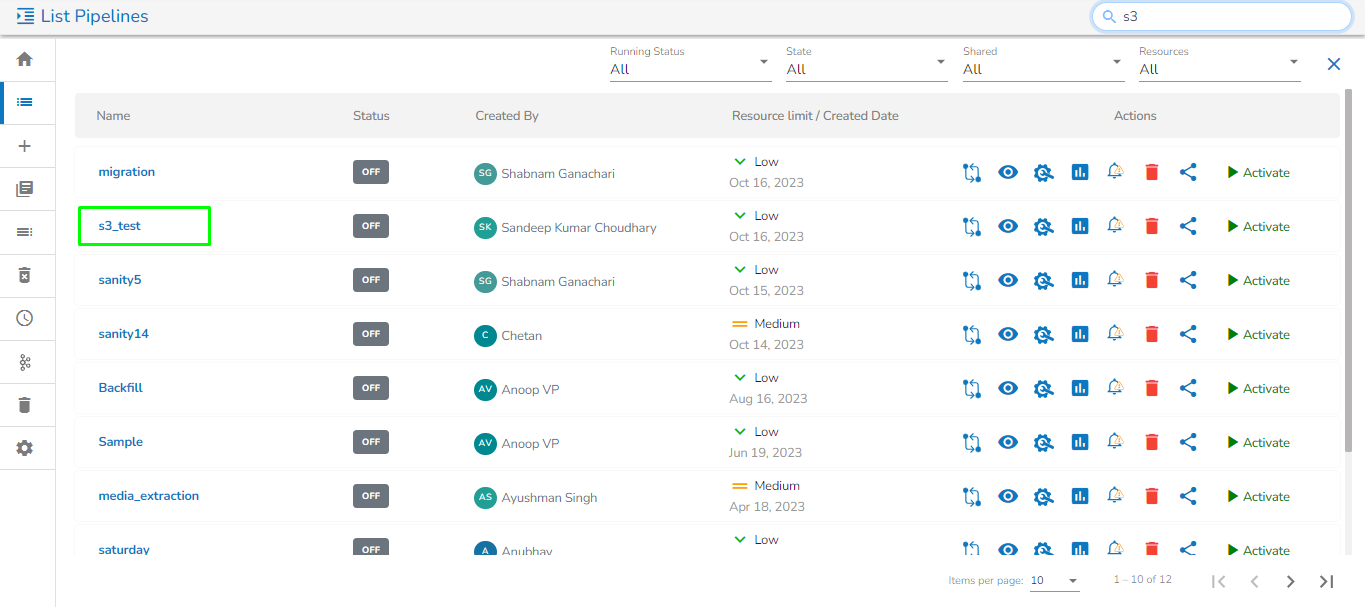The image size is (1365, 607).
Task: Toggle the OFF status badge for media_extraction
Action: [x=371, y=496]
